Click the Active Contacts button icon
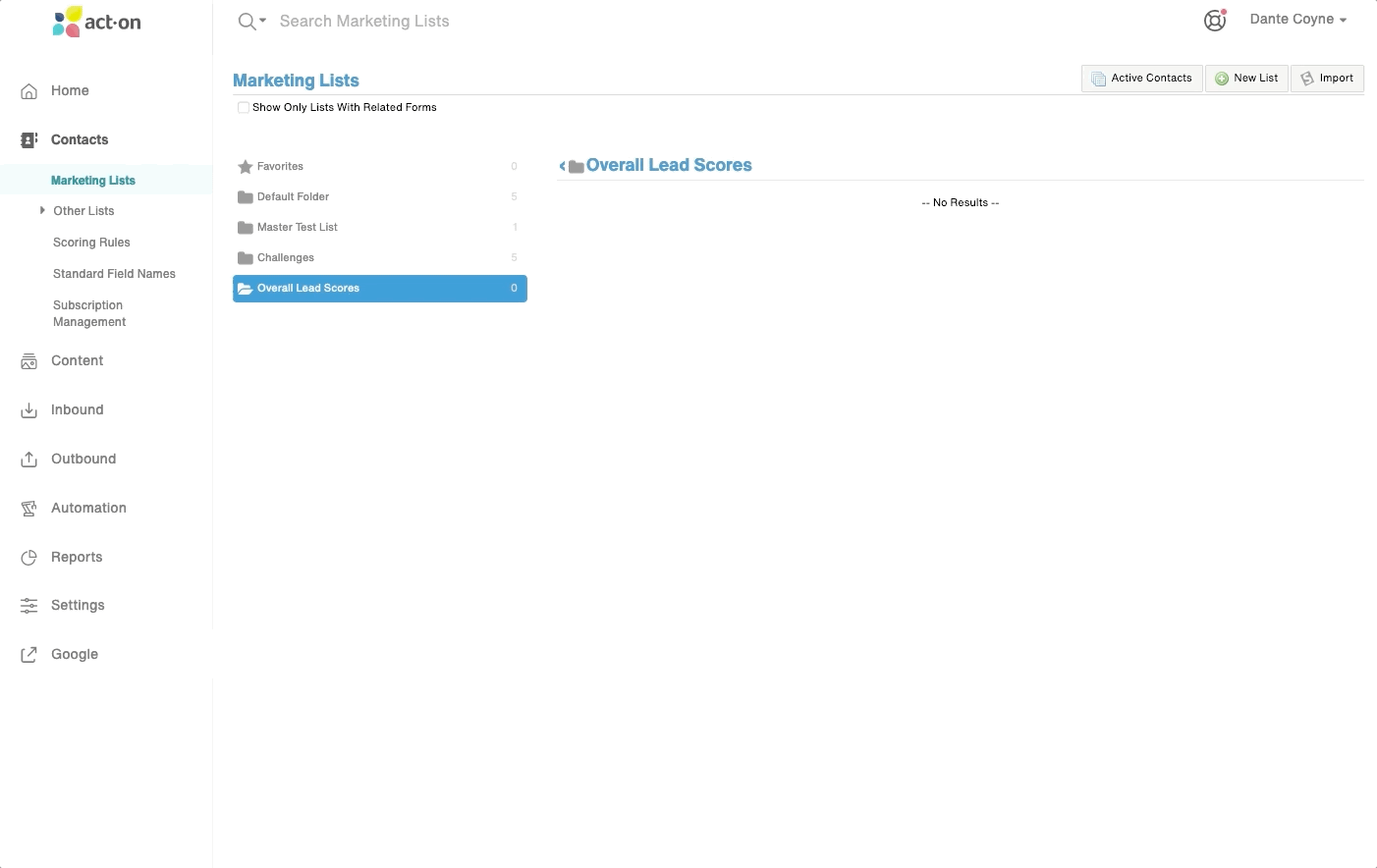 (x=1099, y=79)
